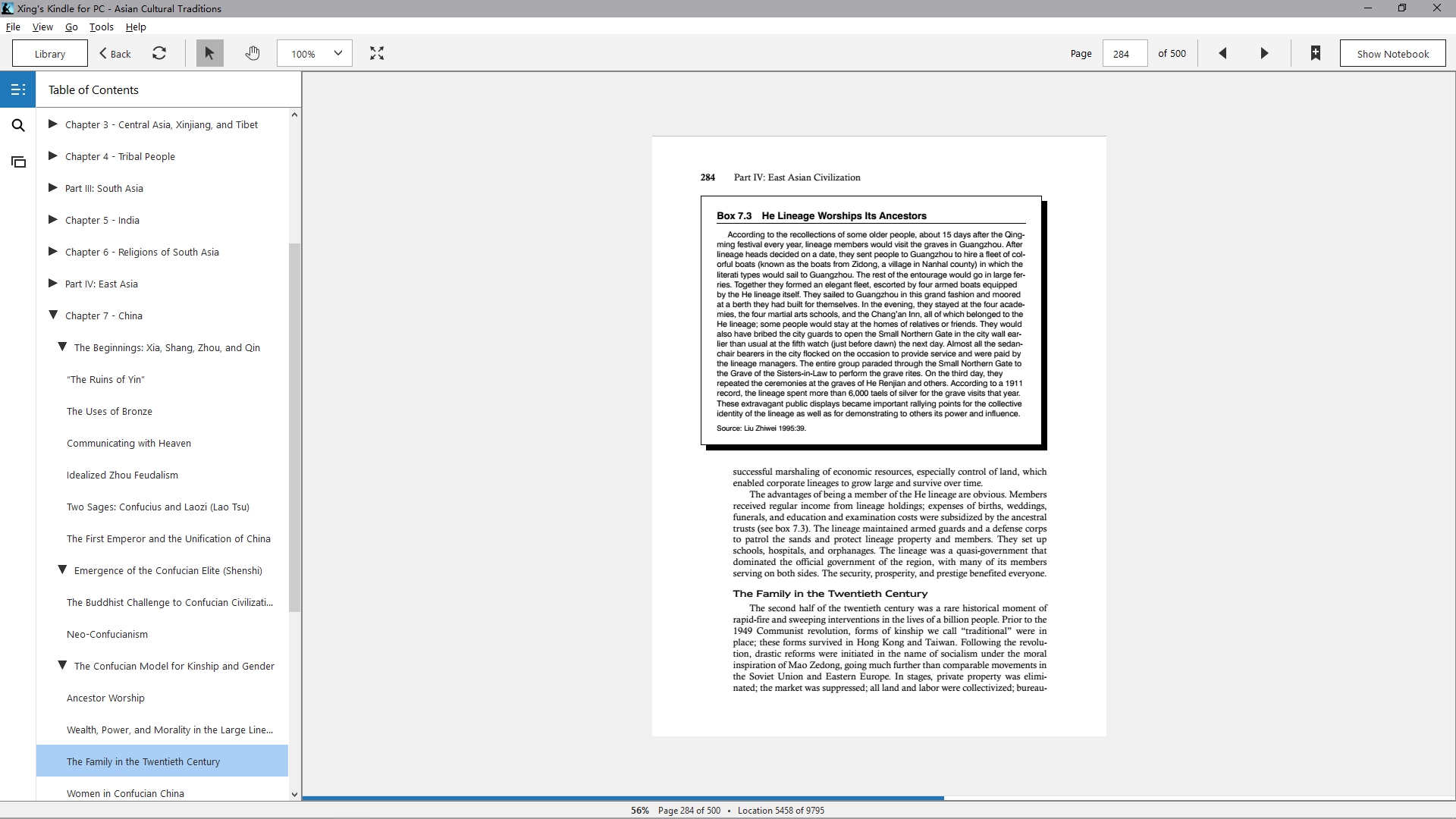Click the table of contents scrollbar thumb
This screenshot has height=819, width=1456.
coord(294,427)
